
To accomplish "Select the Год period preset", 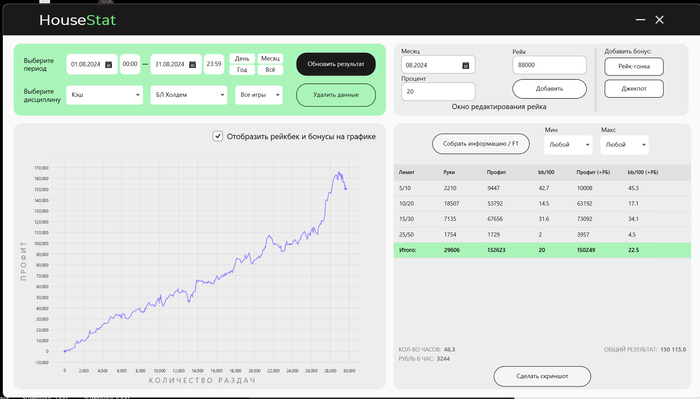I will click(x=242, y=70).
